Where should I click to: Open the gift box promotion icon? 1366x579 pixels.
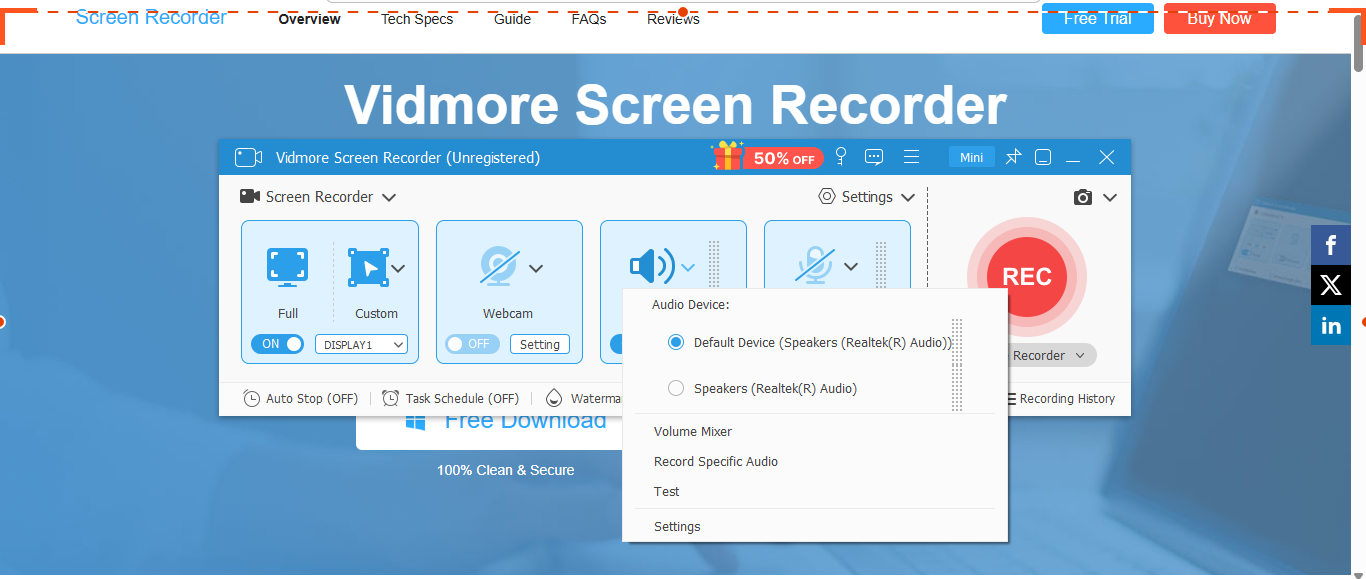pyautogui.click(x=727, y=156)
